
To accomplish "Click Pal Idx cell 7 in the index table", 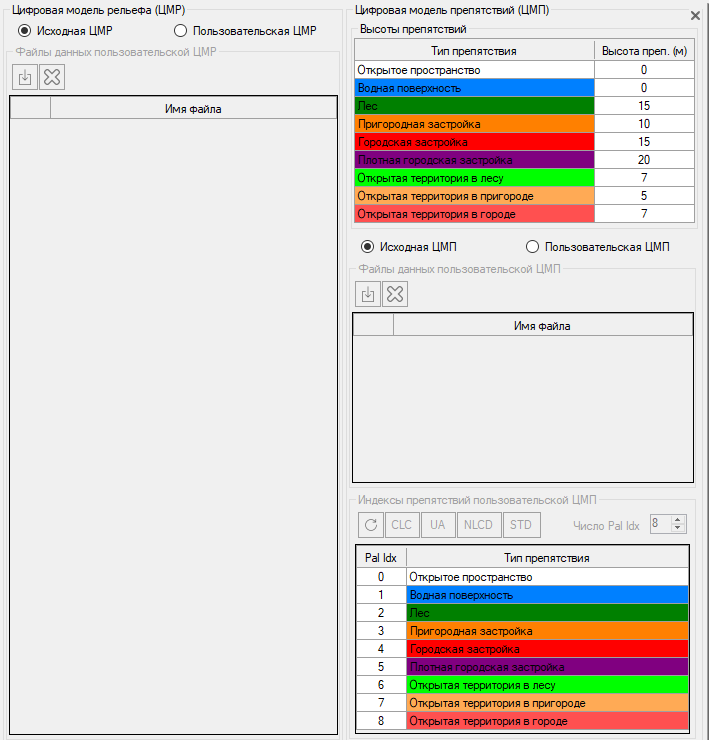I will [381, 703].
